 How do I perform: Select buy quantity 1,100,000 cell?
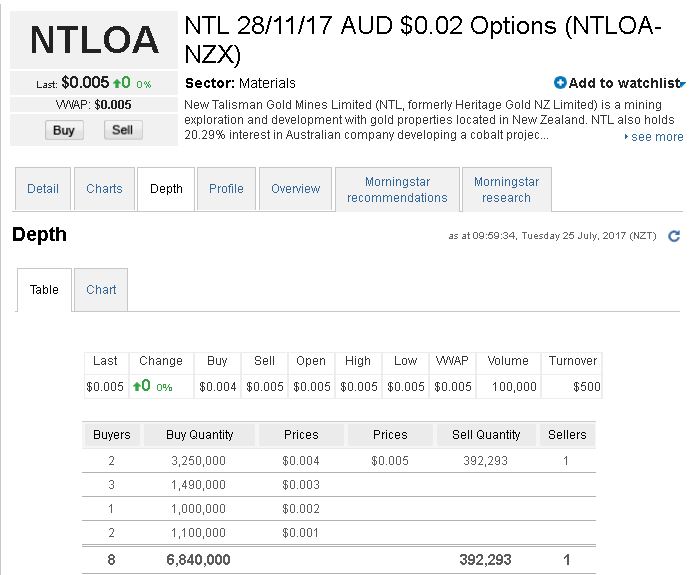[199, 533]
